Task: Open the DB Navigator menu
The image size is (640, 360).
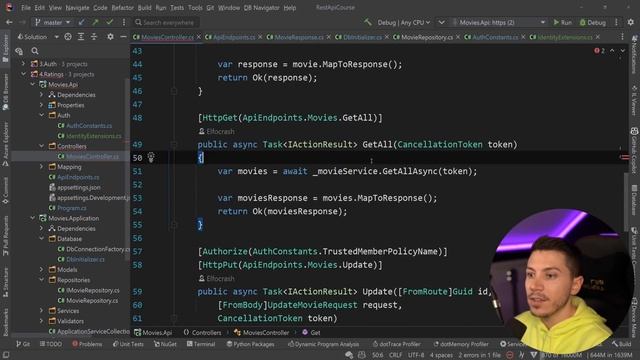Action: pos(262,7)
